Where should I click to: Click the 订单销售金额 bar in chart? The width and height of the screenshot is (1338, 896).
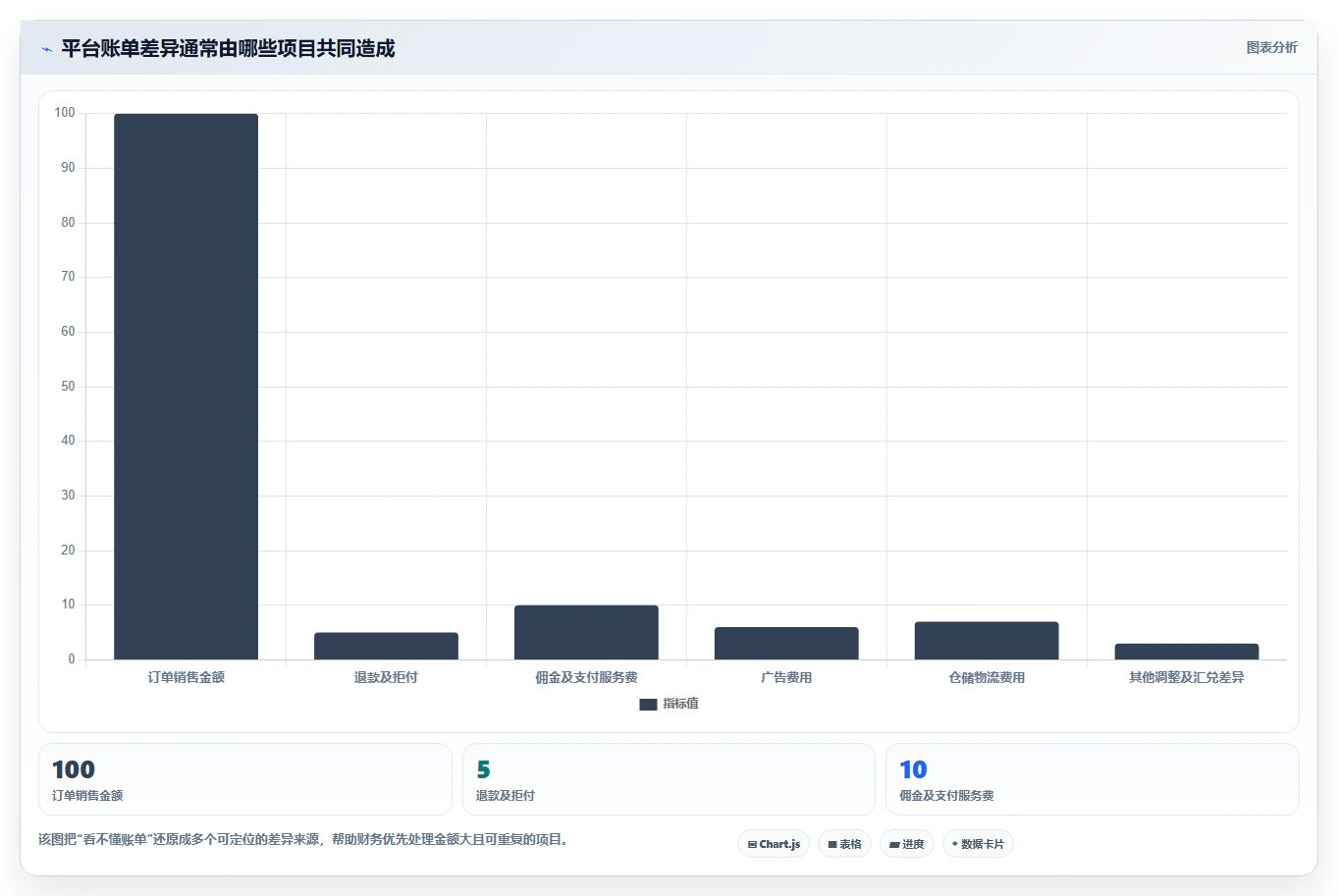[186, 387]
